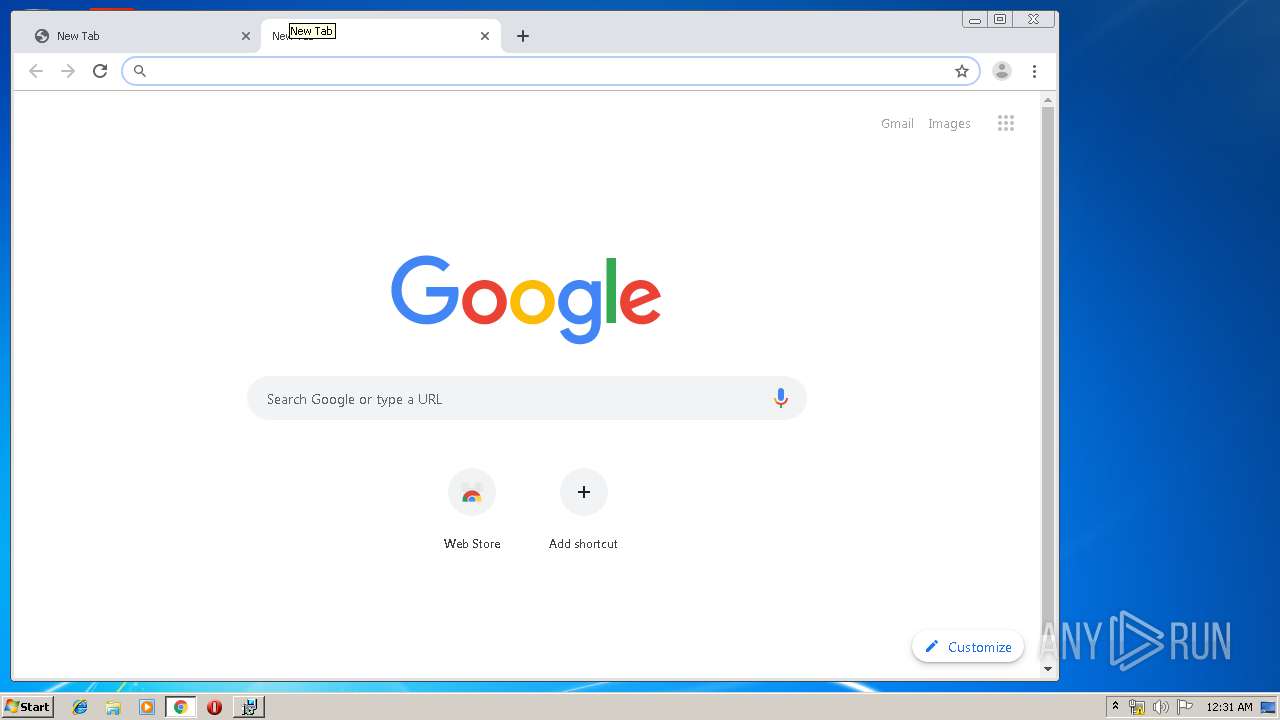The height and width of the screenshot is (720, 1280).
Task: Start voice search with the microphone
Action: click(x=781, y=398)
